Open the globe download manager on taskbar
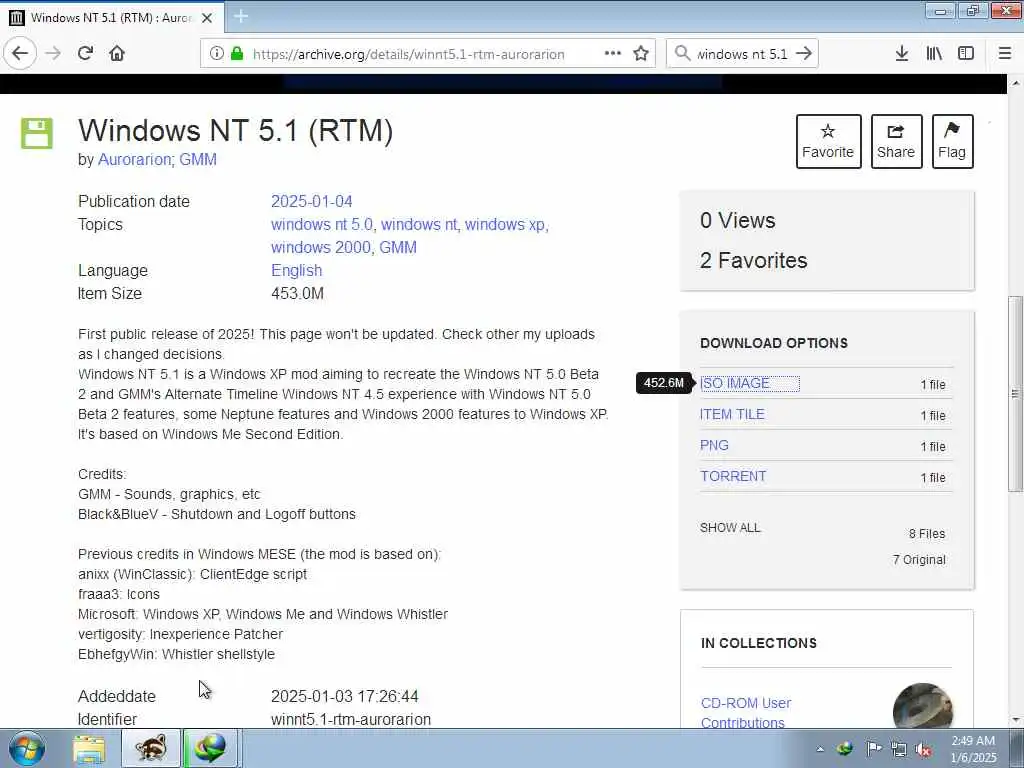 [211, 749]
